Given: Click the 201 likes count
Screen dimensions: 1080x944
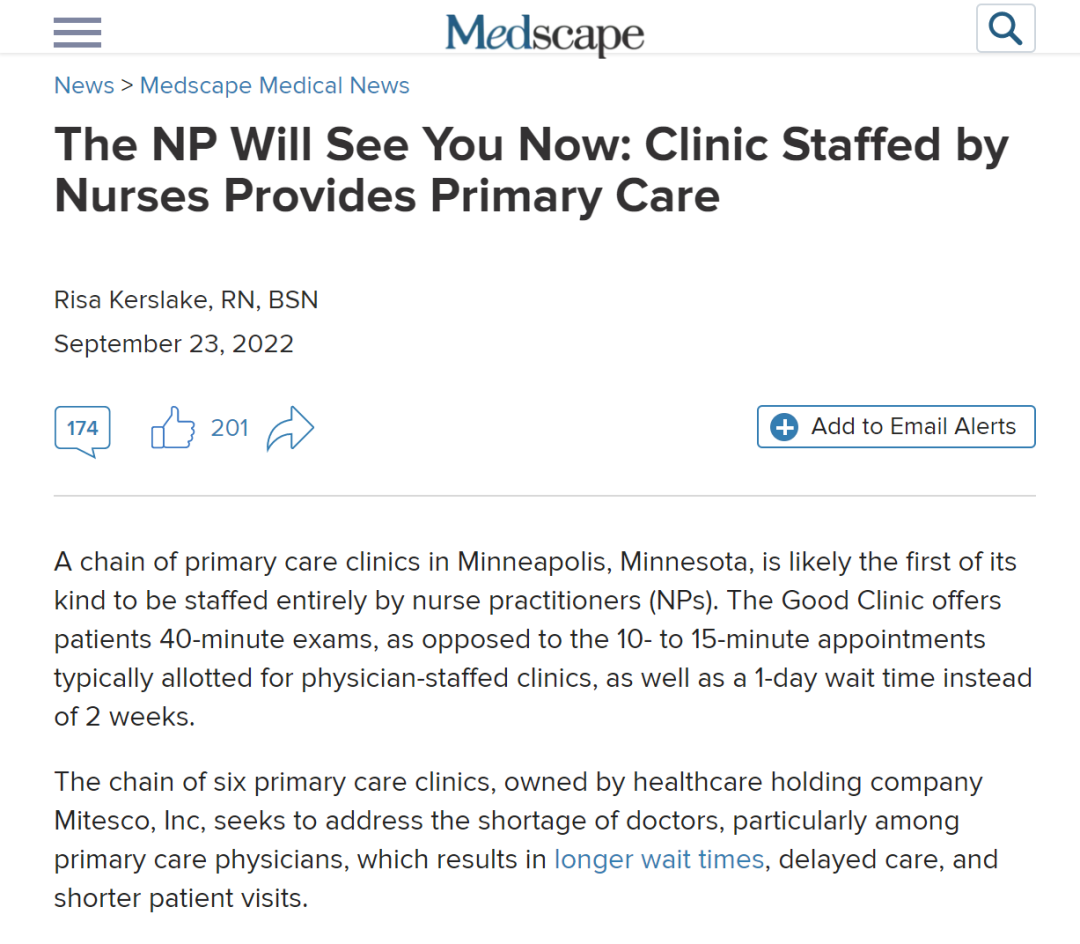Looking at the screenshot, I should pyautogui.click(x=229, y=428).
